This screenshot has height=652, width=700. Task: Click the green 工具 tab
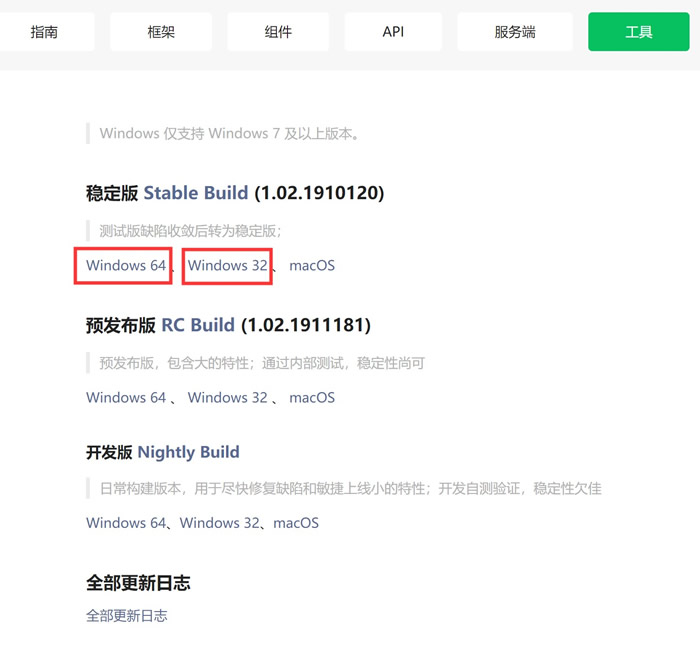638,32
